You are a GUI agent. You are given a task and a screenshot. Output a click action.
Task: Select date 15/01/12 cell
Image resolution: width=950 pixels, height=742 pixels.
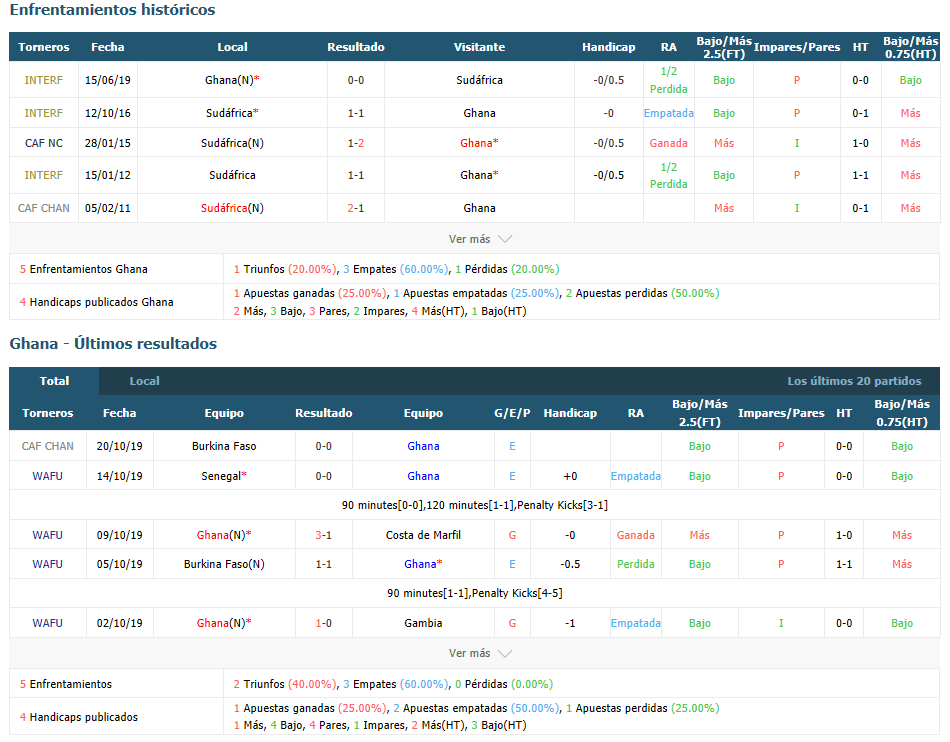108,176
